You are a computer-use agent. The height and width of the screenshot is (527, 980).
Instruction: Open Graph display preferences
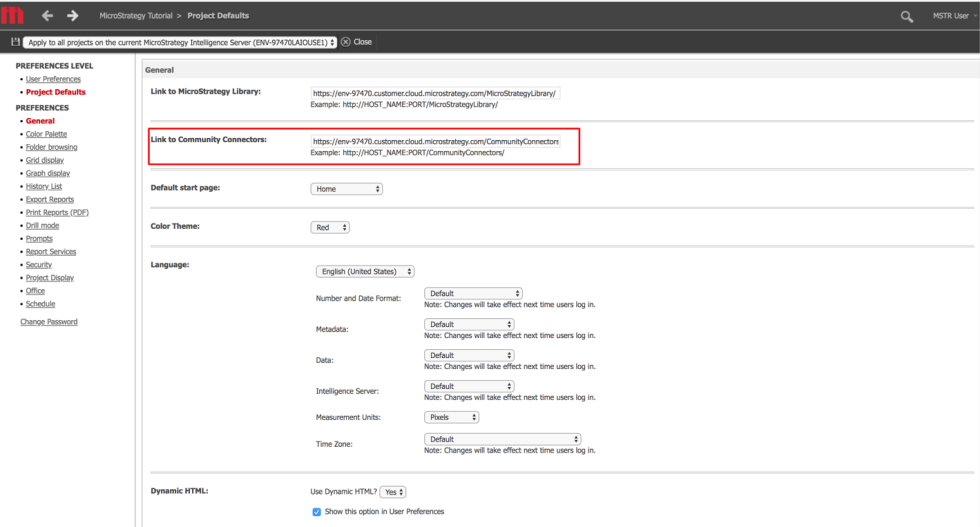[48, 173]
